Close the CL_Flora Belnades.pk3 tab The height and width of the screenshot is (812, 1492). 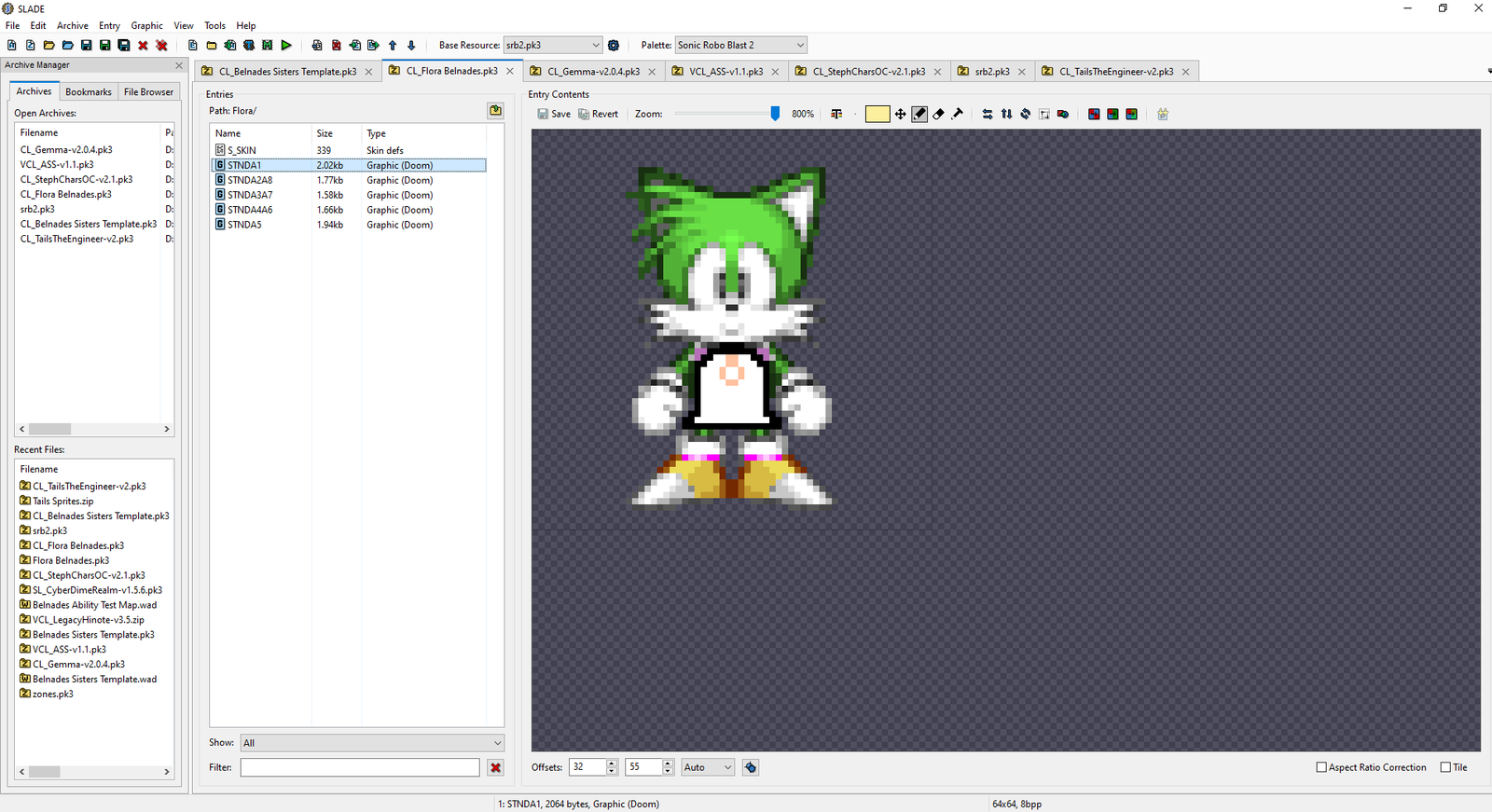510,71
